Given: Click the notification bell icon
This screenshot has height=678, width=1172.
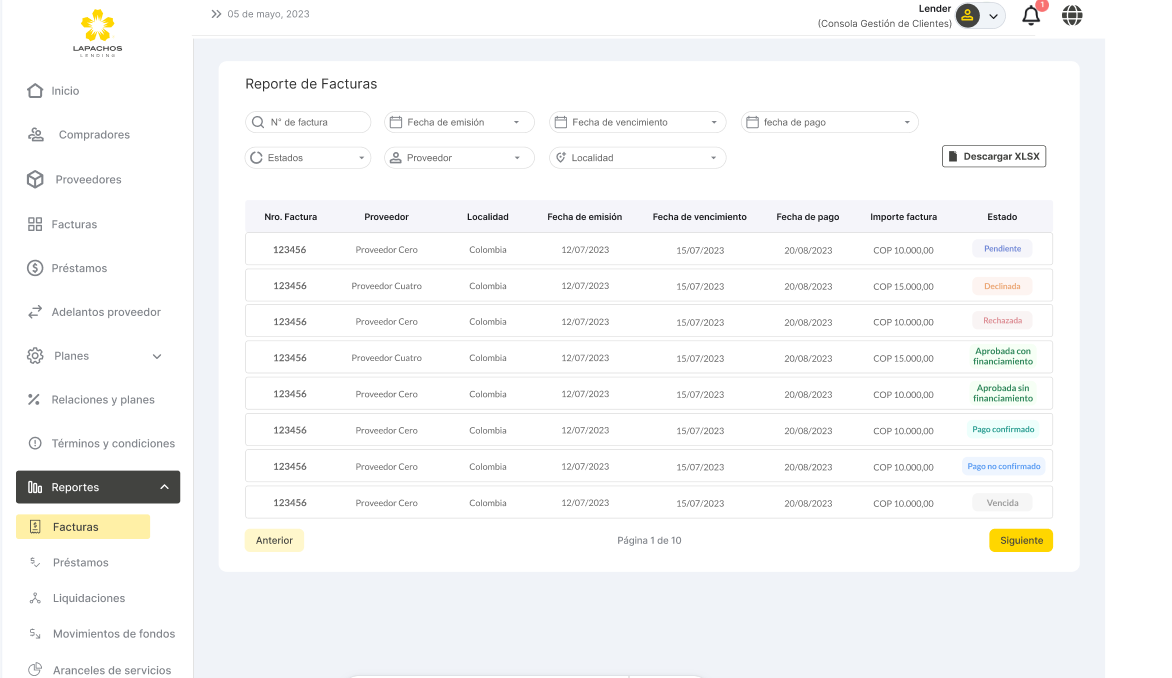Looking at the screenshot, I should (x=1031, y=16).
